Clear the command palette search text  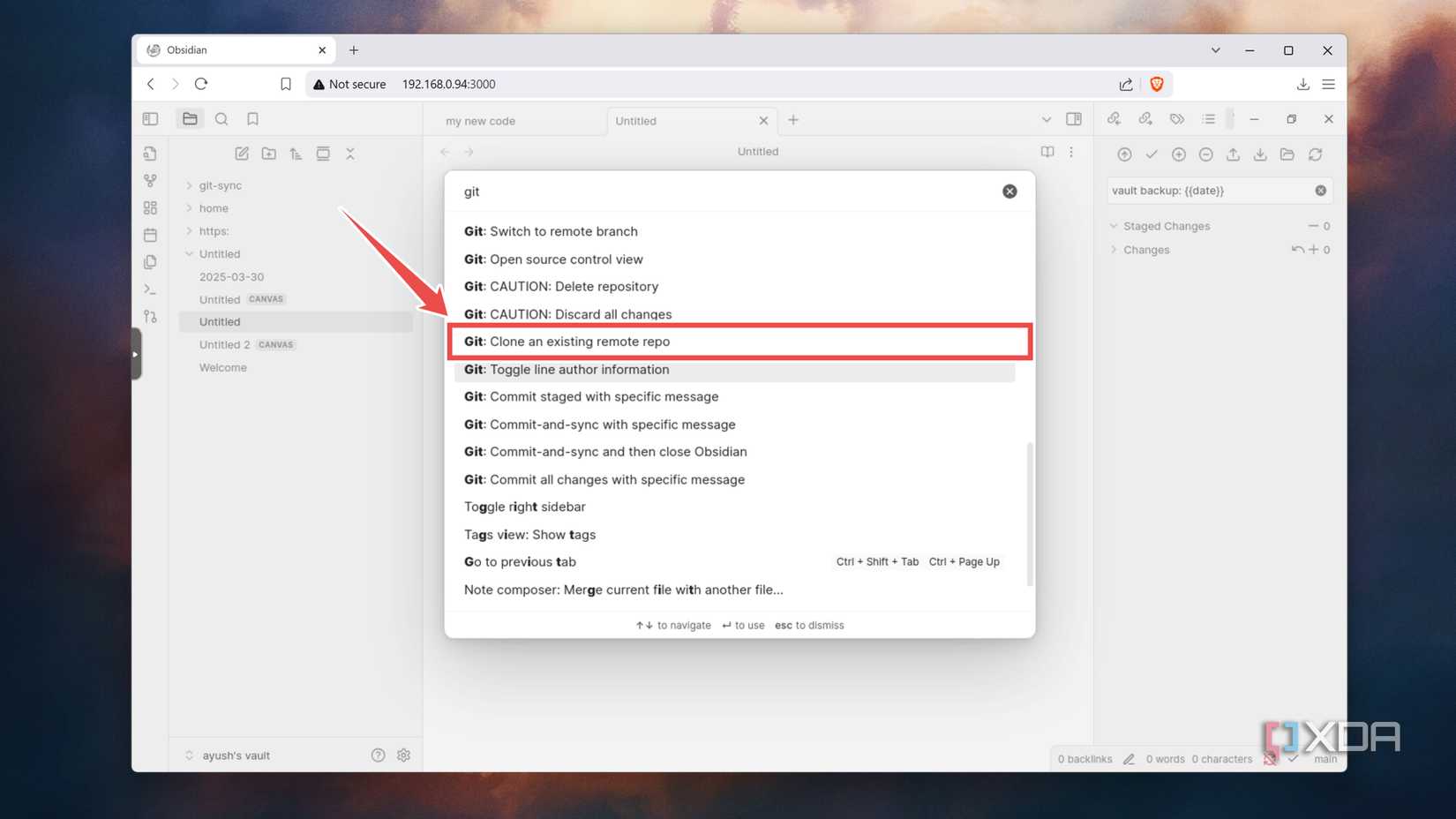1009,192
